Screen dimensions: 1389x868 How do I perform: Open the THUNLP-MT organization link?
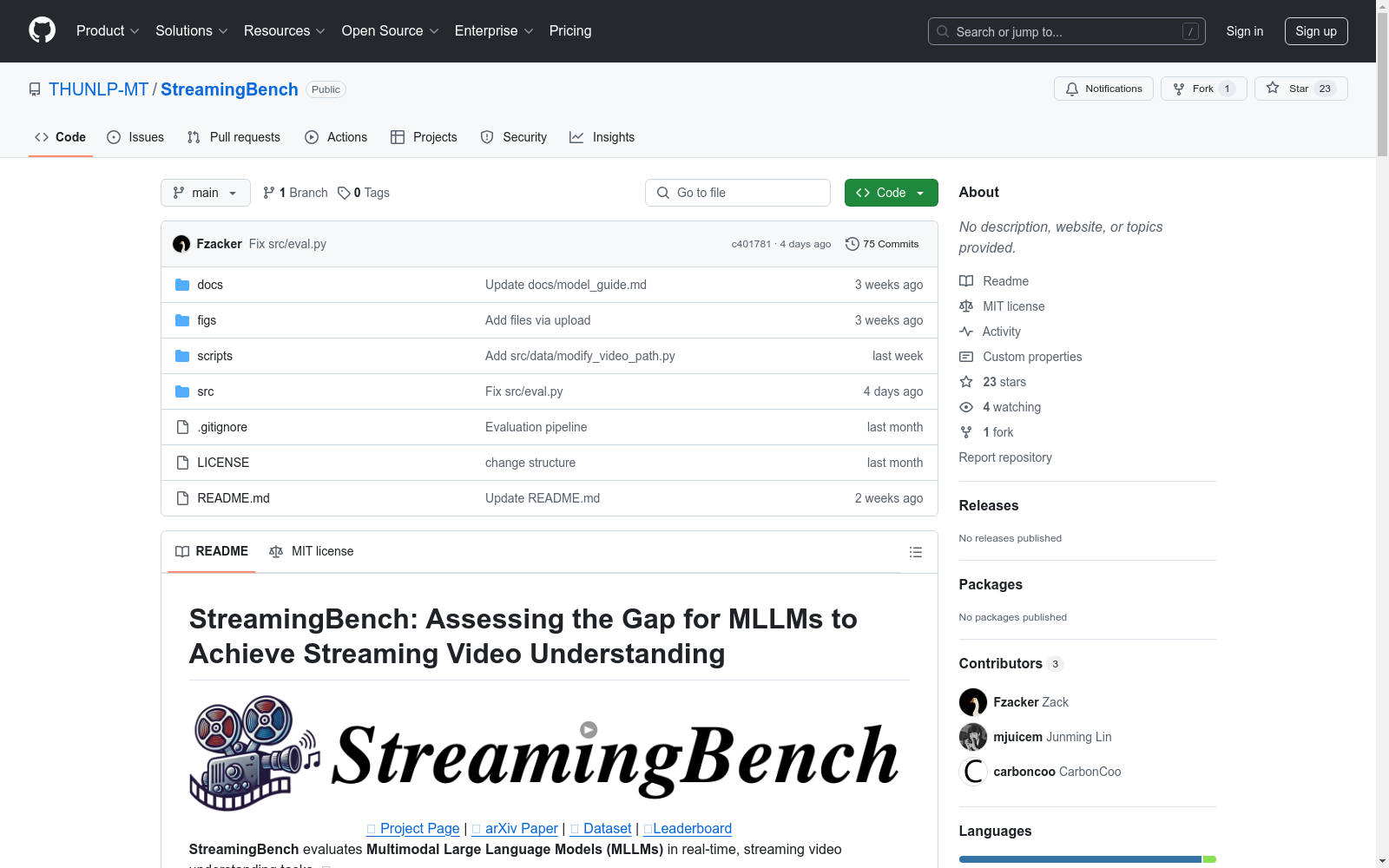pos(99,89)
